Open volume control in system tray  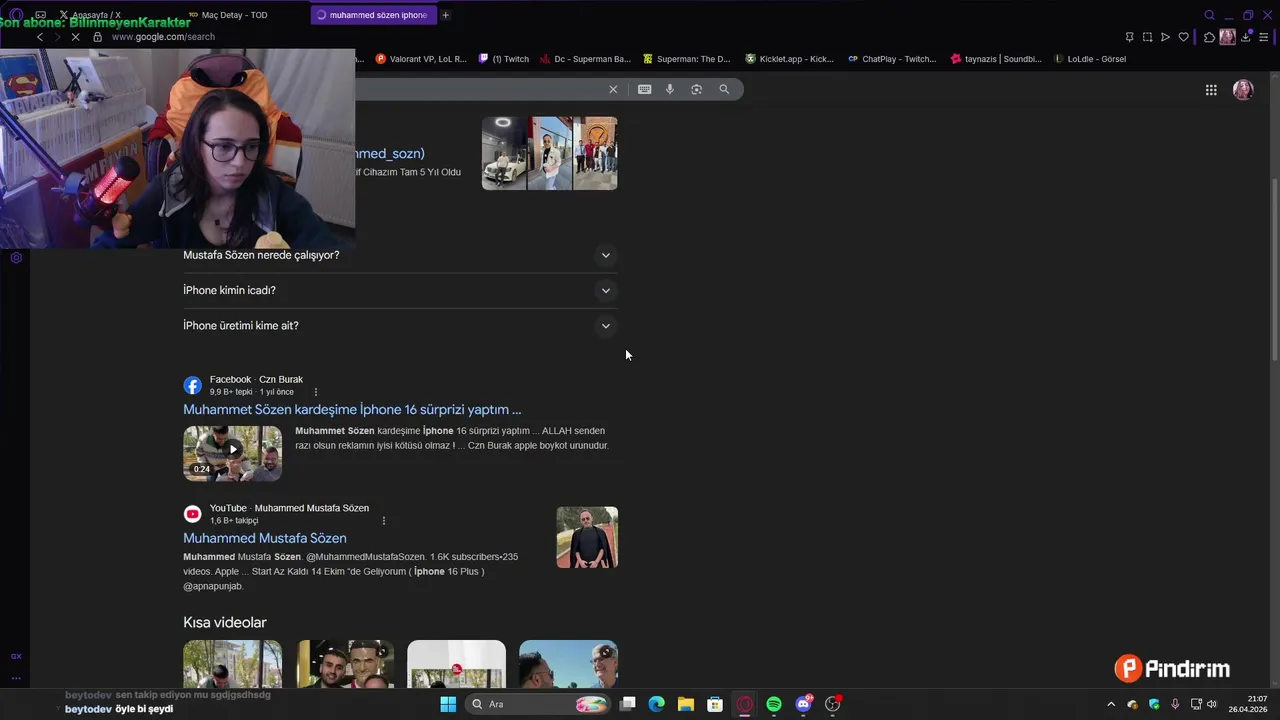[x=1212, y=704]
